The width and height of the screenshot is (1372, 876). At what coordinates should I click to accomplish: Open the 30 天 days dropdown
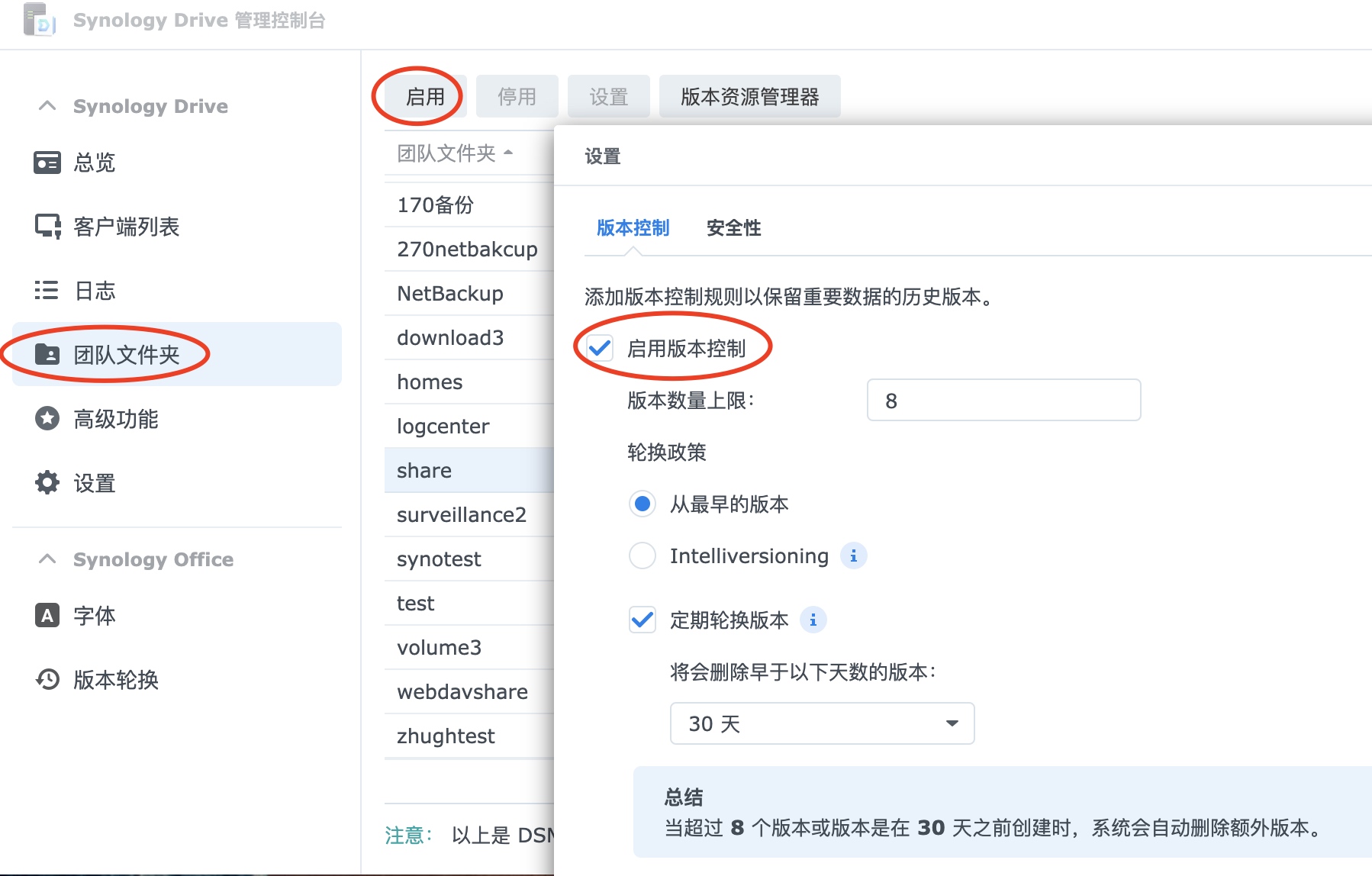tap(822, 723)
